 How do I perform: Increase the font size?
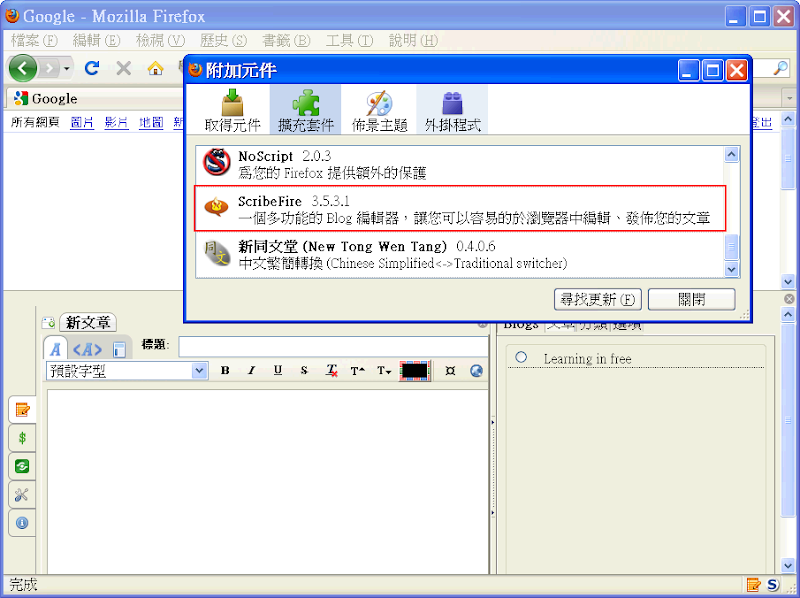pyautogui.click(x=358, y=371)
